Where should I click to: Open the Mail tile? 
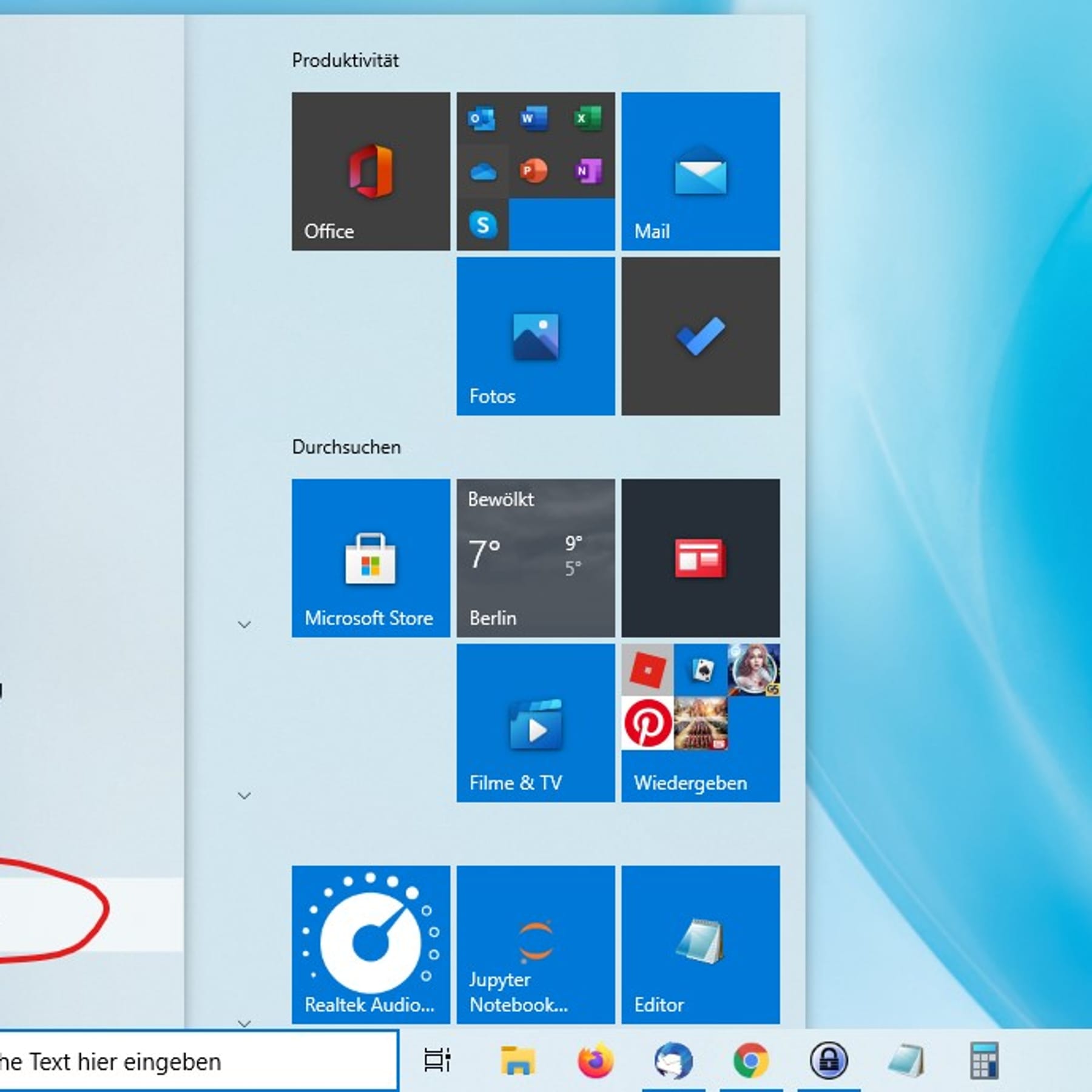click(701, 171)
